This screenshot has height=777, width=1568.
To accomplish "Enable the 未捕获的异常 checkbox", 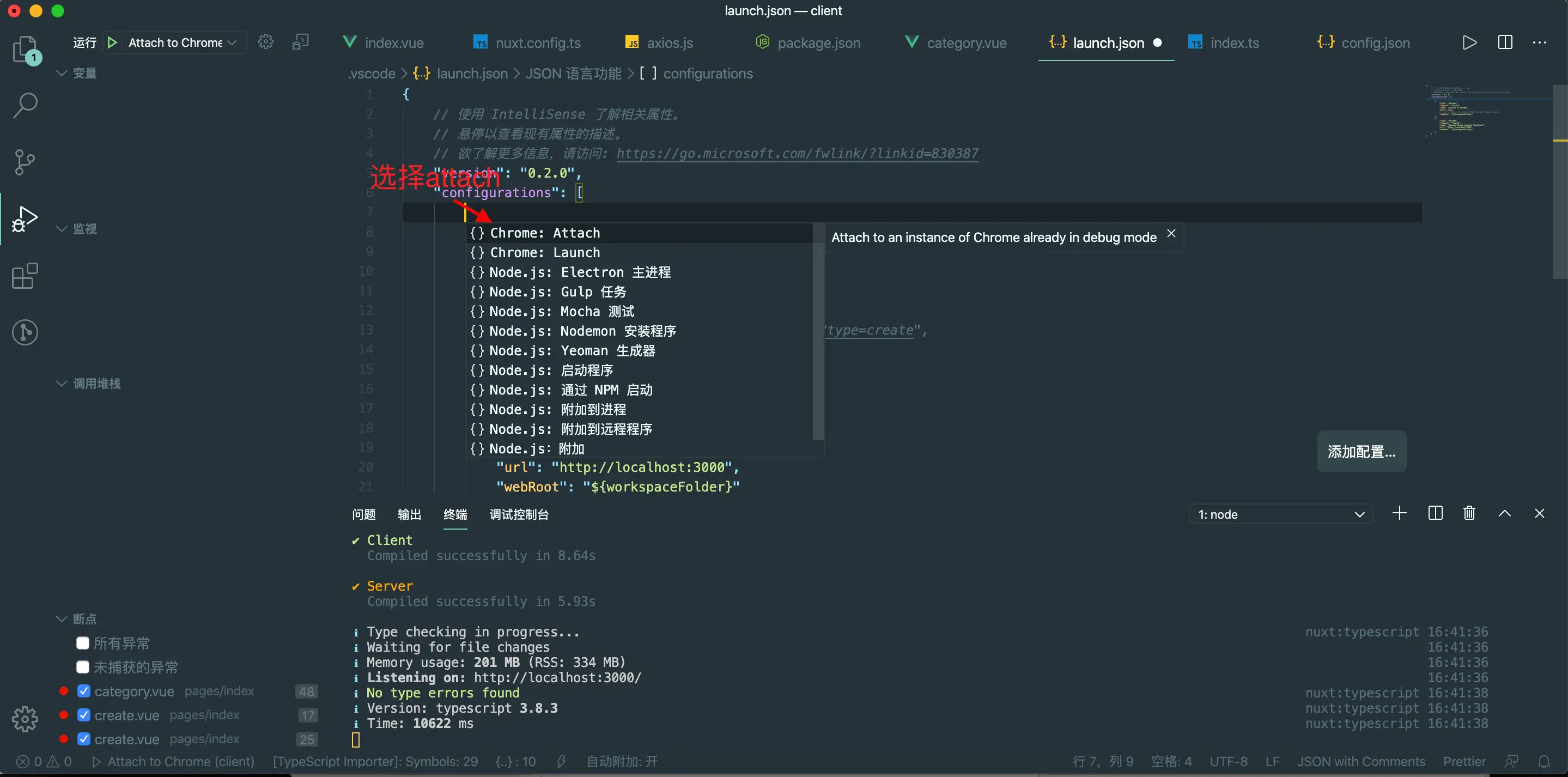I will pos(83,667).
